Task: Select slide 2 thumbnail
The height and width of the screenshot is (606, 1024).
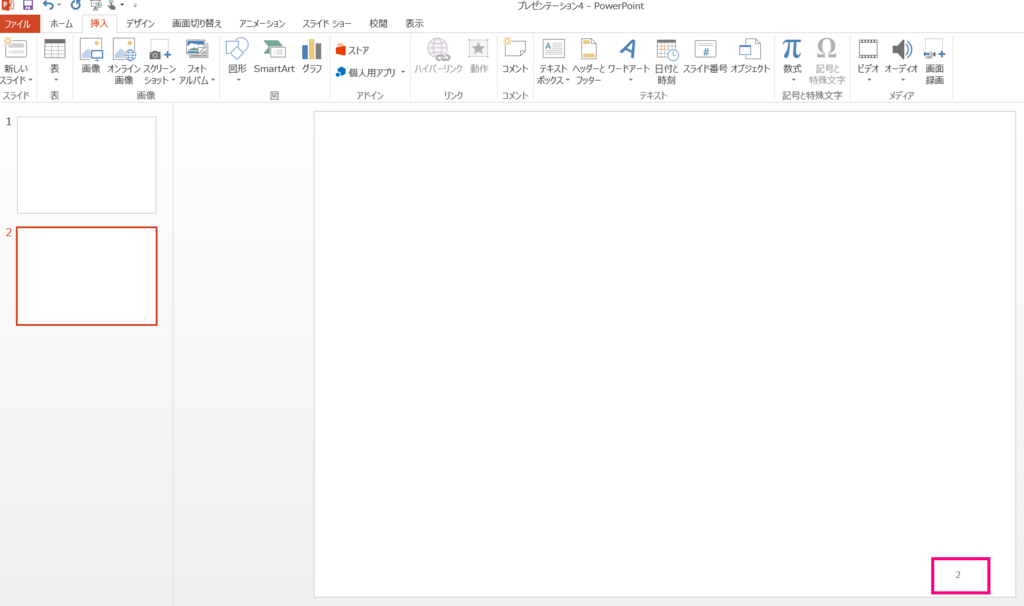Action: [87, 276]
